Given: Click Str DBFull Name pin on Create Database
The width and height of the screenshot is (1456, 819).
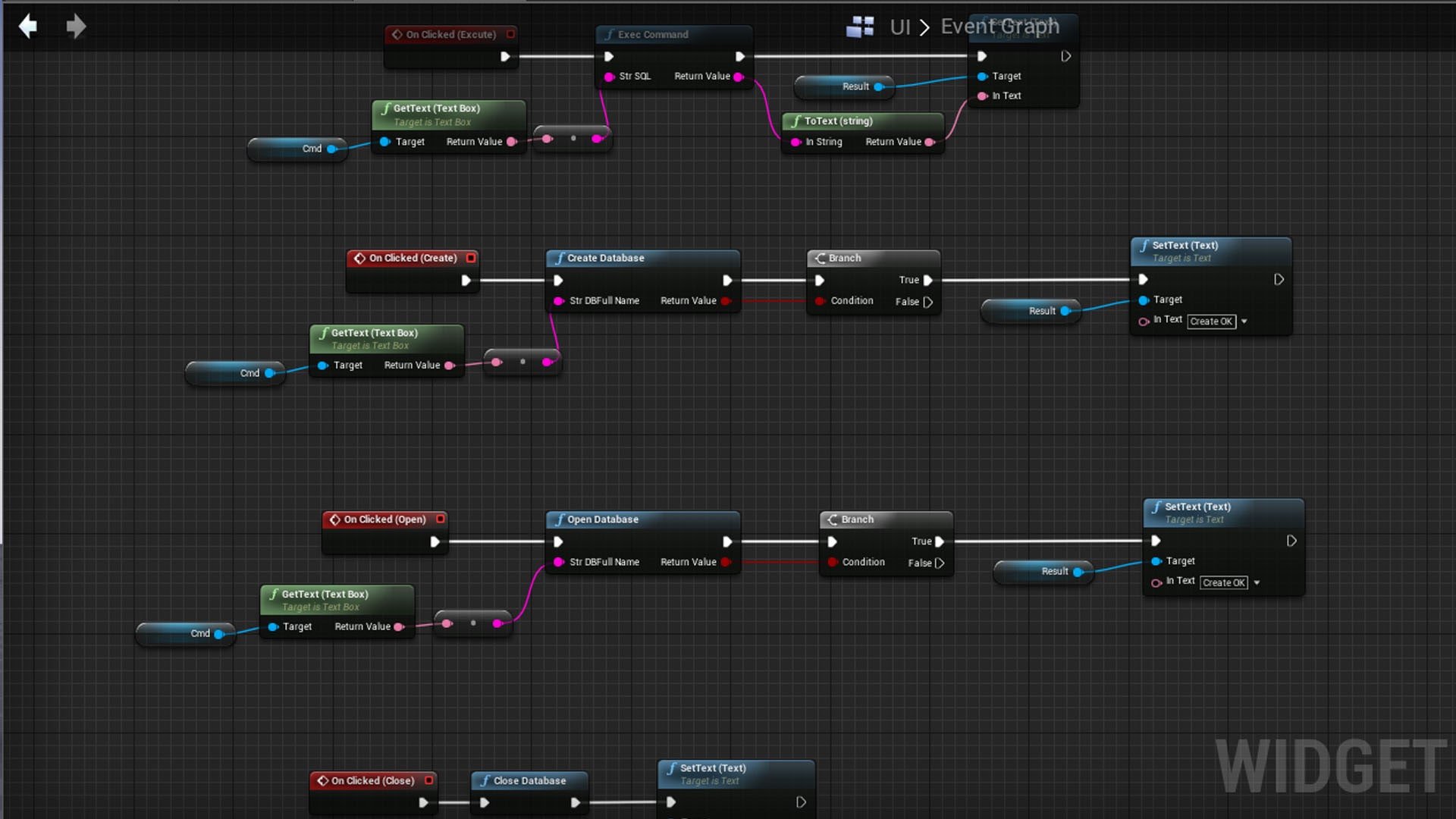Looking at the screenshot, I should (x=559, y=301).
